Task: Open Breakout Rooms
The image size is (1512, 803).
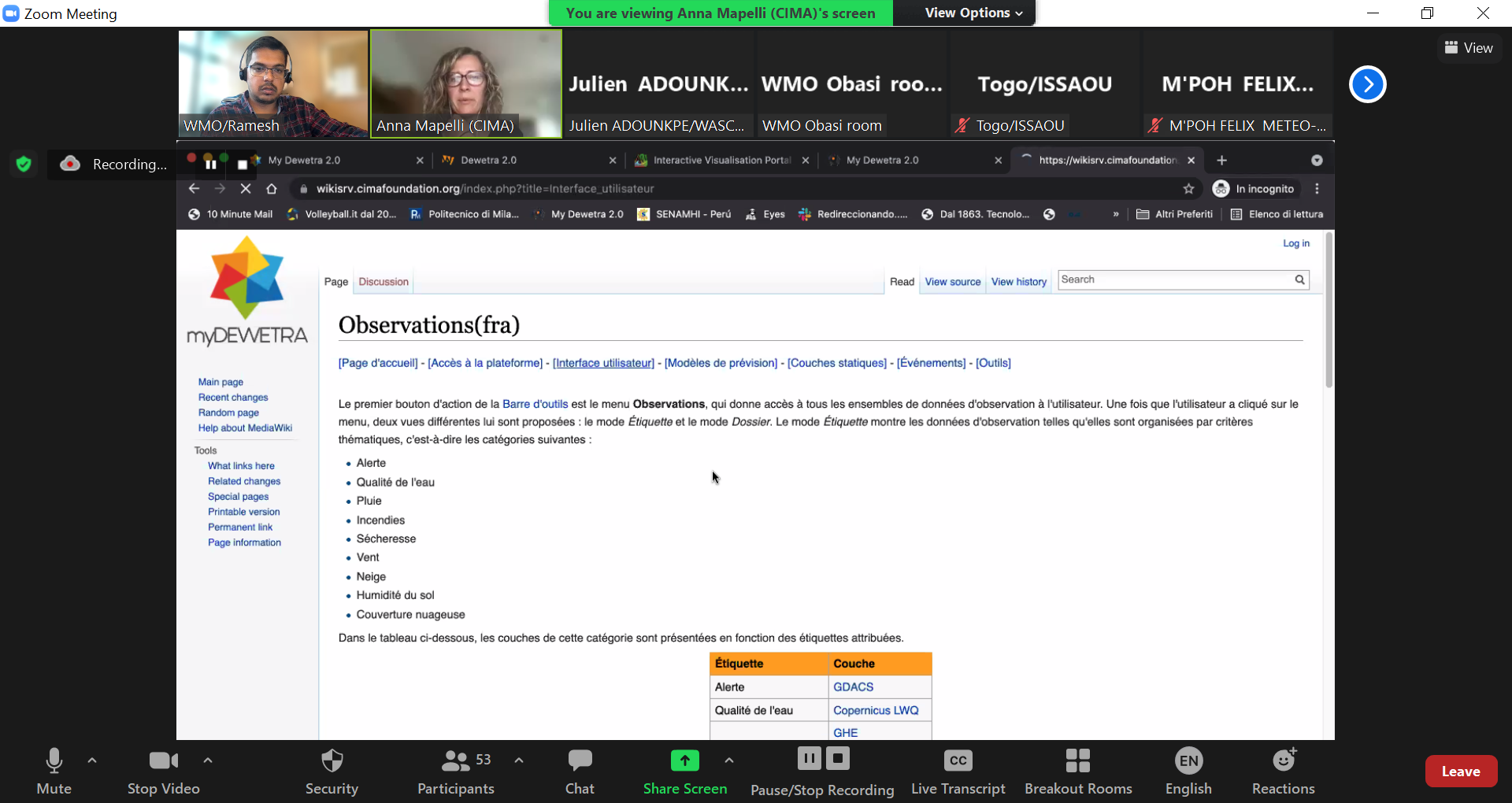Action: click(x=1078, y=772)
